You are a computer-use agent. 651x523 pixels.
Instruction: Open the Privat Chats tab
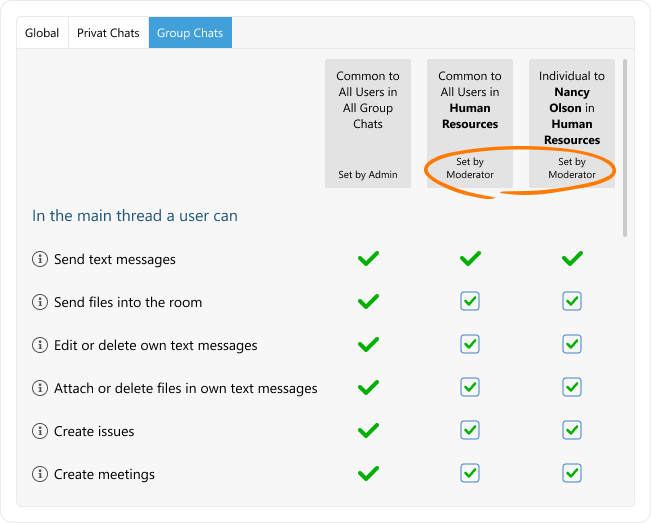[108, 33]
